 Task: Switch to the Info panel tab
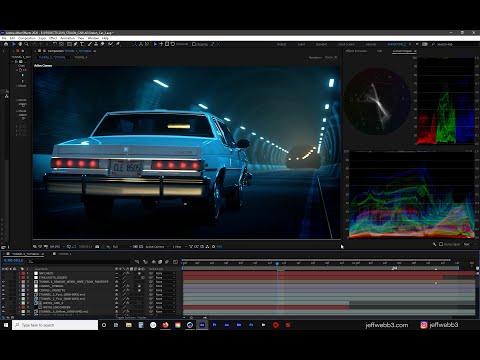click(x=379, y=51)
